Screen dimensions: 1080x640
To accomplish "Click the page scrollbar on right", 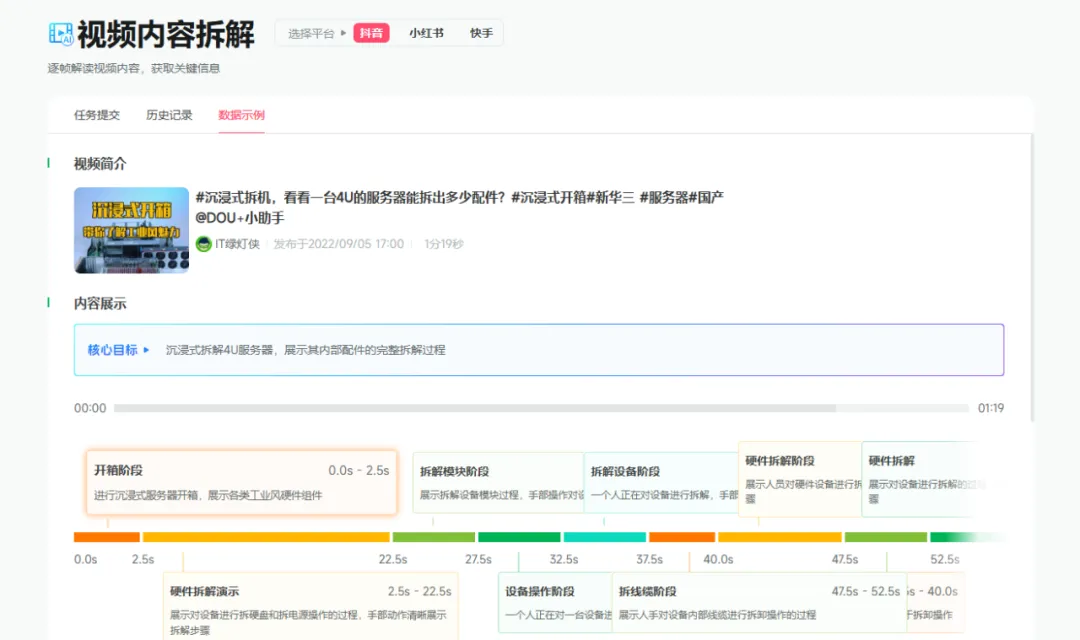I will [x=1032, y=278].
